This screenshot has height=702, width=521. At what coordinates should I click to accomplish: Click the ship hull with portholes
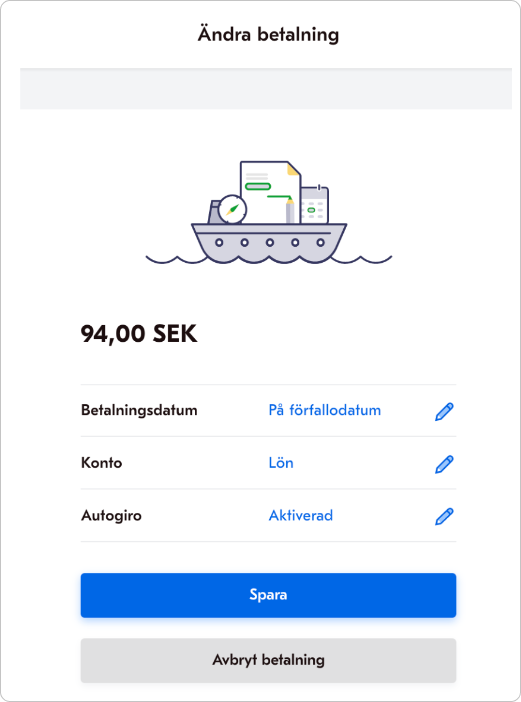tap(269, 243)
